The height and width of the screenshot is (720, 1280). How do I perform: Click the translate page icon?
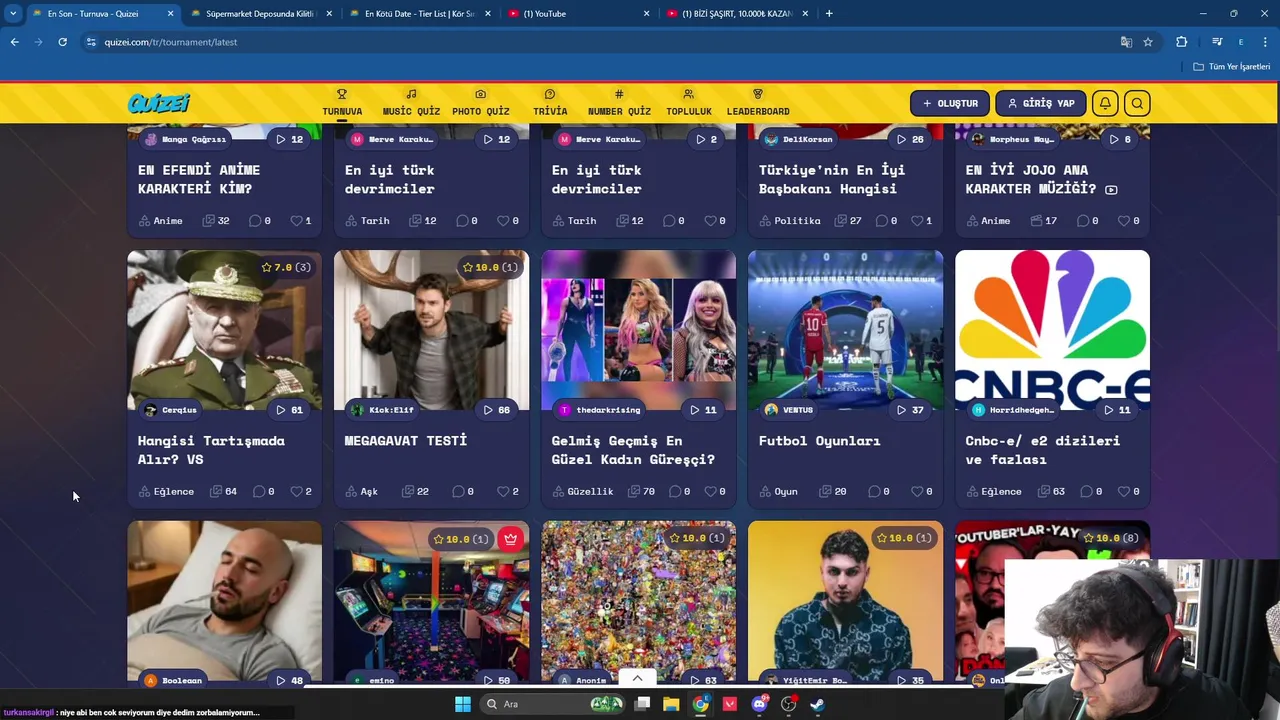1126,42
